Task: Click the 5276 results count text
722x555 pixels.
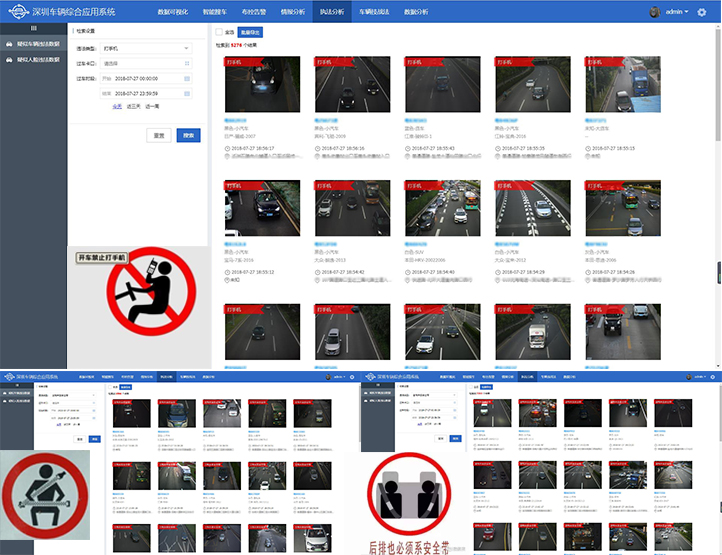Action: point(236,45)
